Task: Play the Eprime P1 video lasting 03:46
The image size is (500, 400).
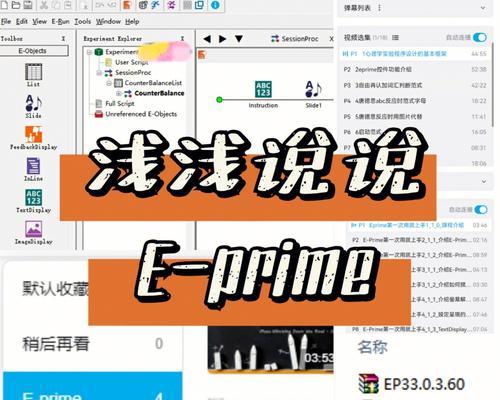Action: click(418, 225)
